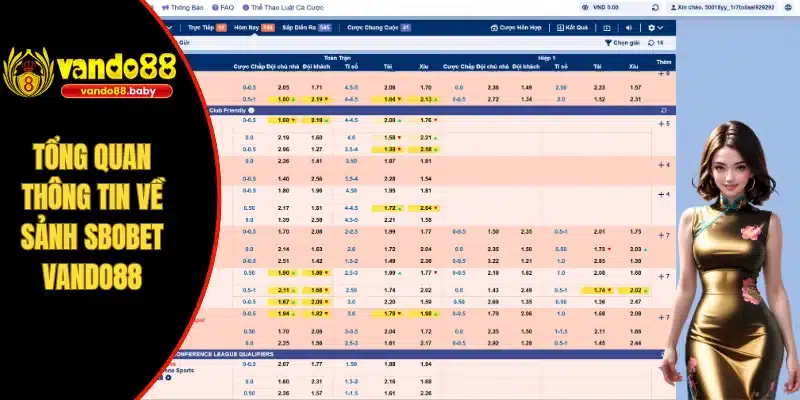Click the Hiệp 1 first-half header

[x=545, y=58]
